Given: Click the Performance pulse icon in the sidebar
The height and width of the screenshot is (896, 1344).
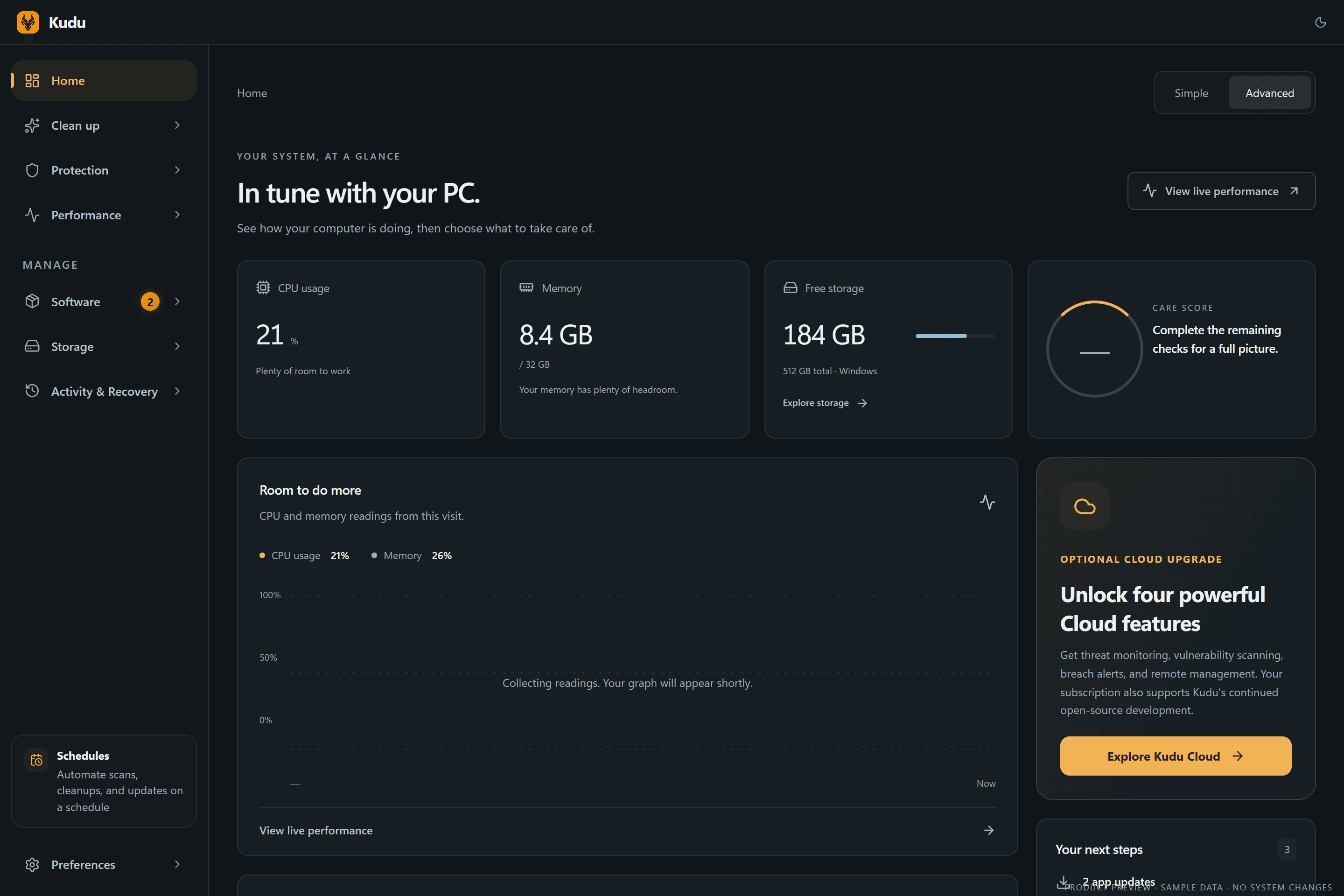Looking at the screenshot, I should [x=32, y=215].
